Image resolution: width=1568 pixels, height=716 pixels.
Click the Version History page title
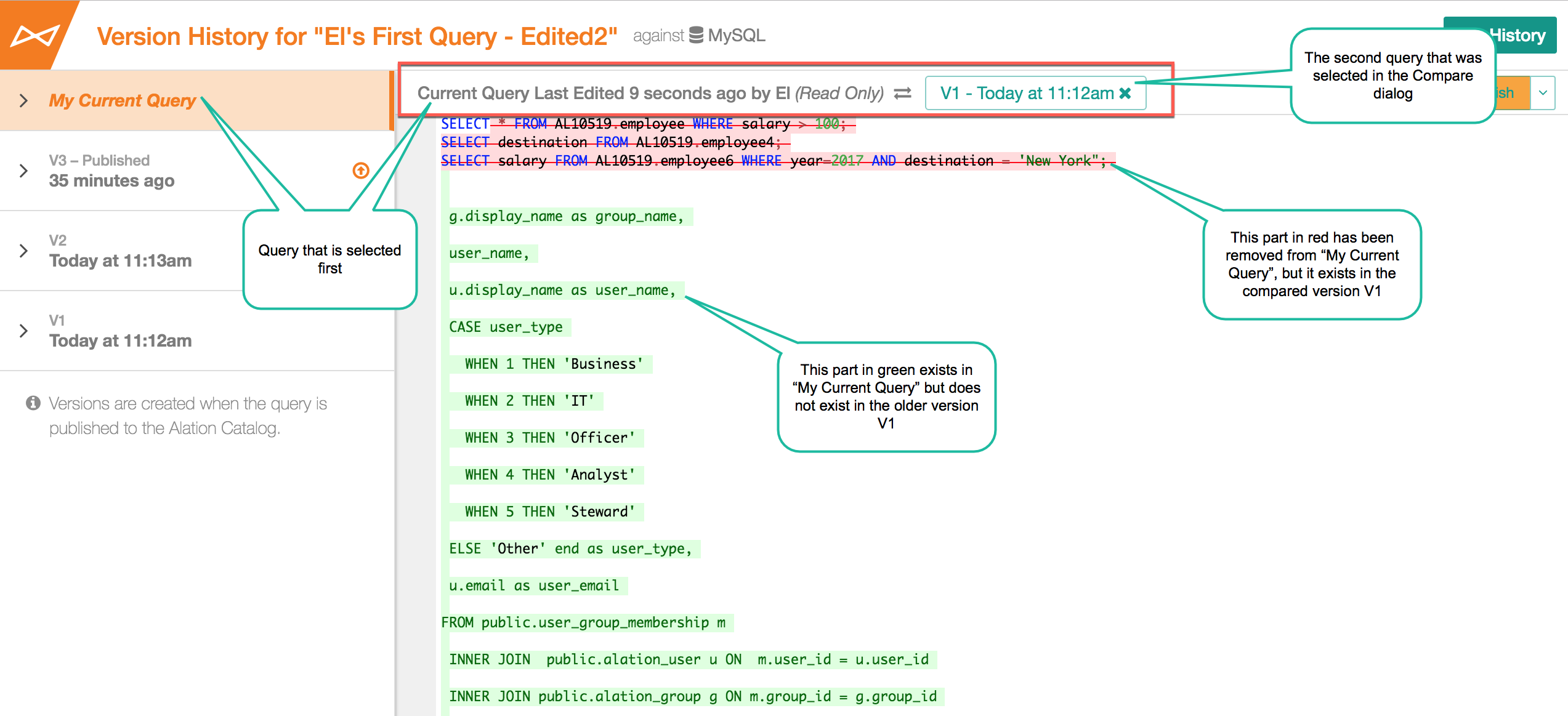tap(357, 36)
